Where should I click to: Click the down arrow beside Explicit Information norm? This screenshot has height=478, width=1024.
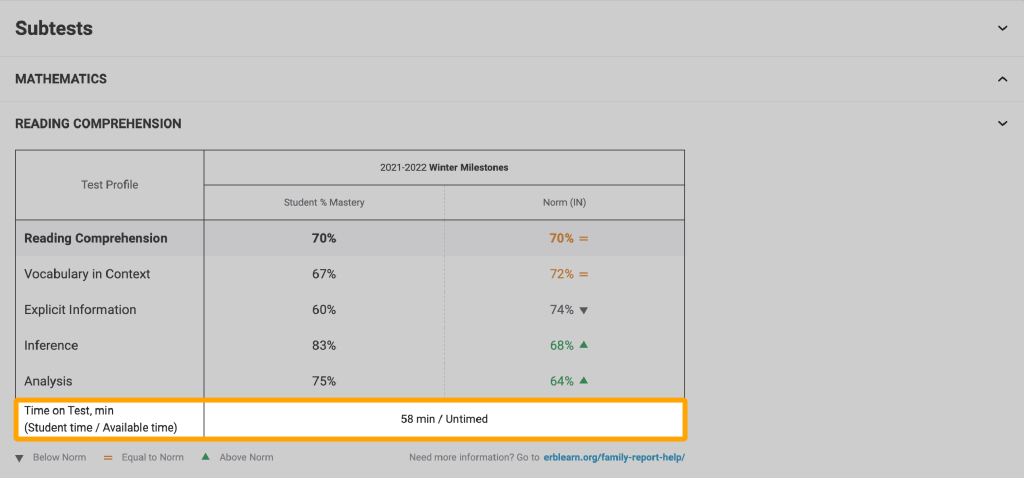pos(584,310)
